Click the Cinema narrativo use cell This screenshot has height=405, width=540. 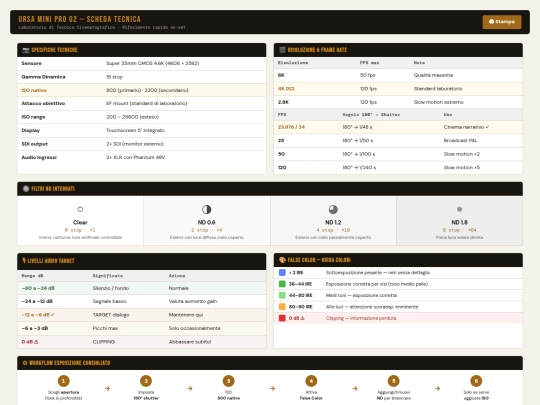pos(466,127)
